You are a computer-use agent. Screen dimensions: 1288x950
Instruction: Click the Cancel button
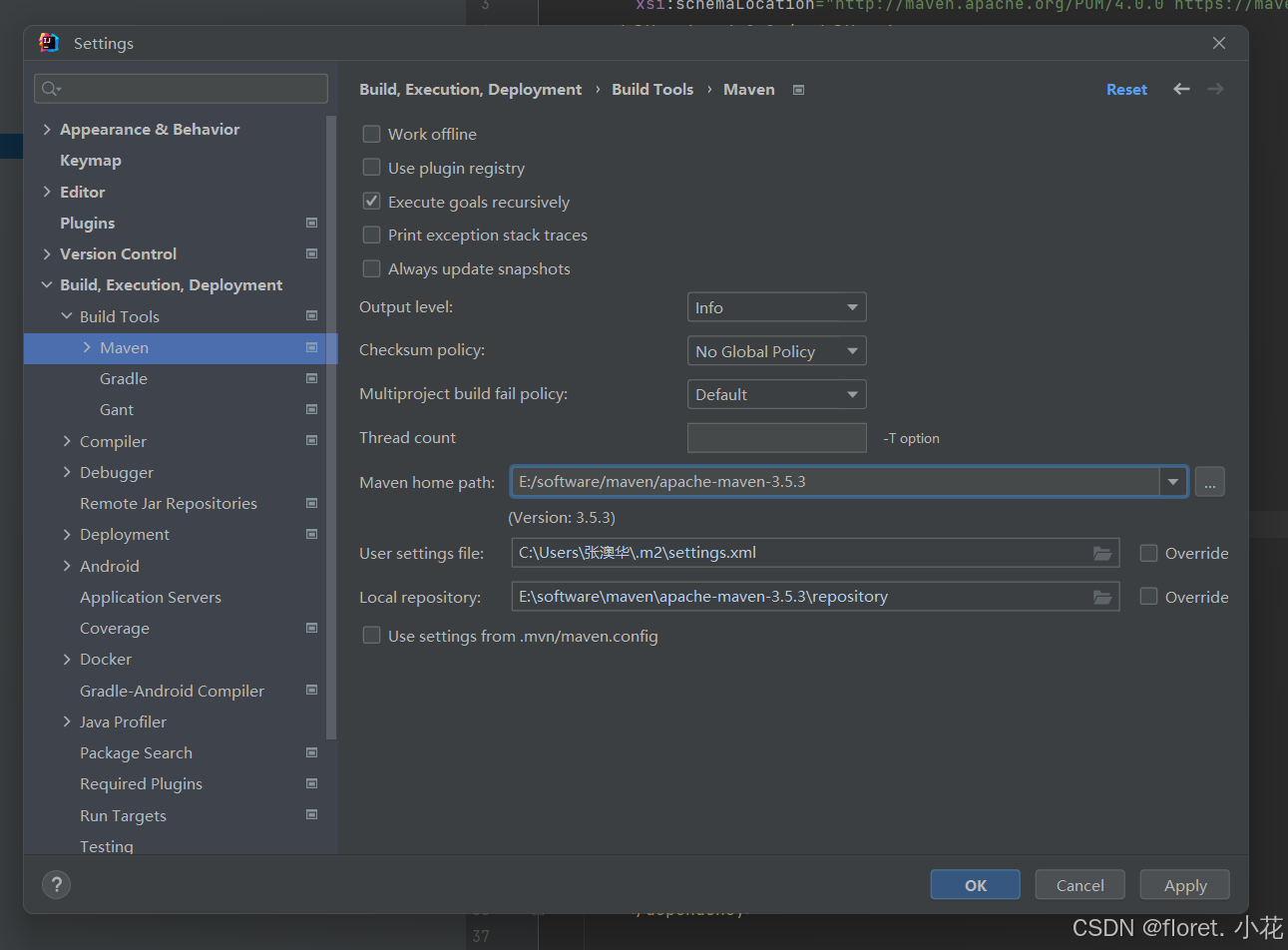(x=1080, y=885)
